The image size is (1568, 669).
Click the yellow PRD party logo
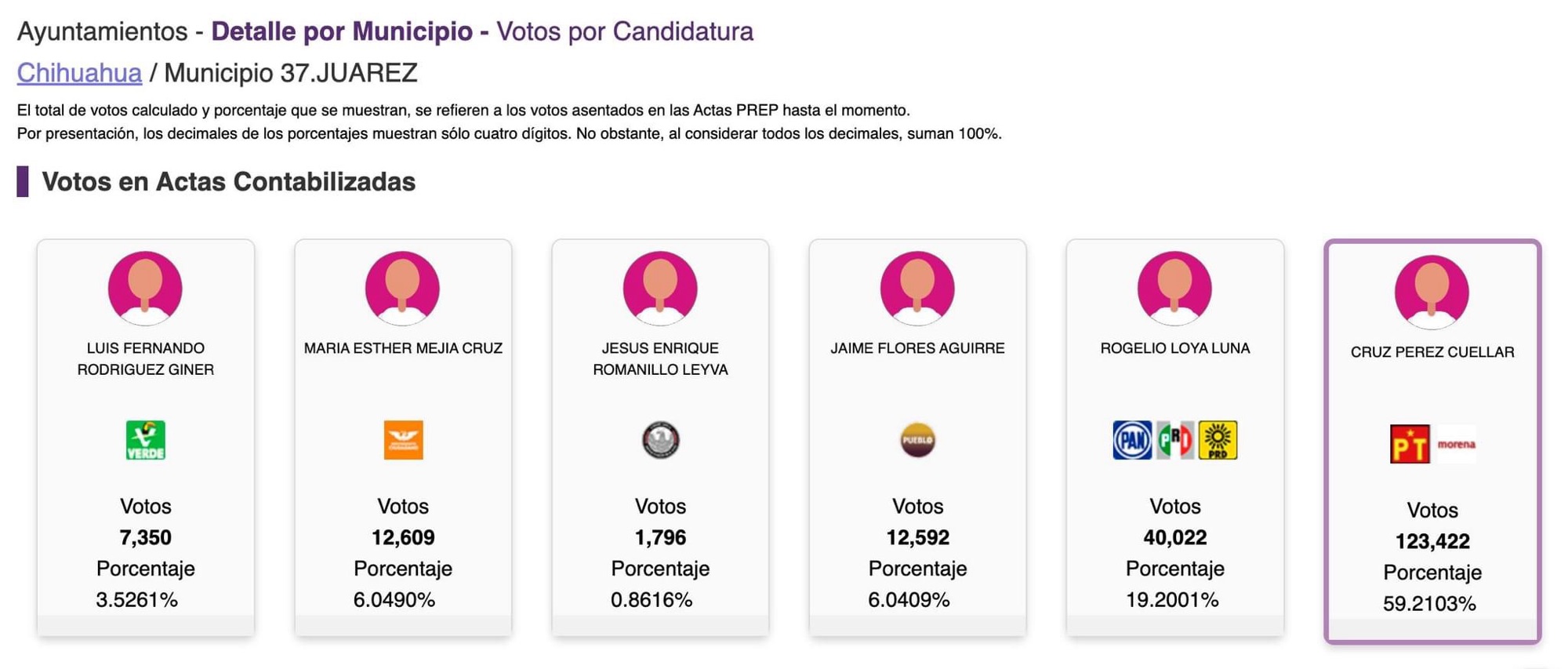(1218, 440)
